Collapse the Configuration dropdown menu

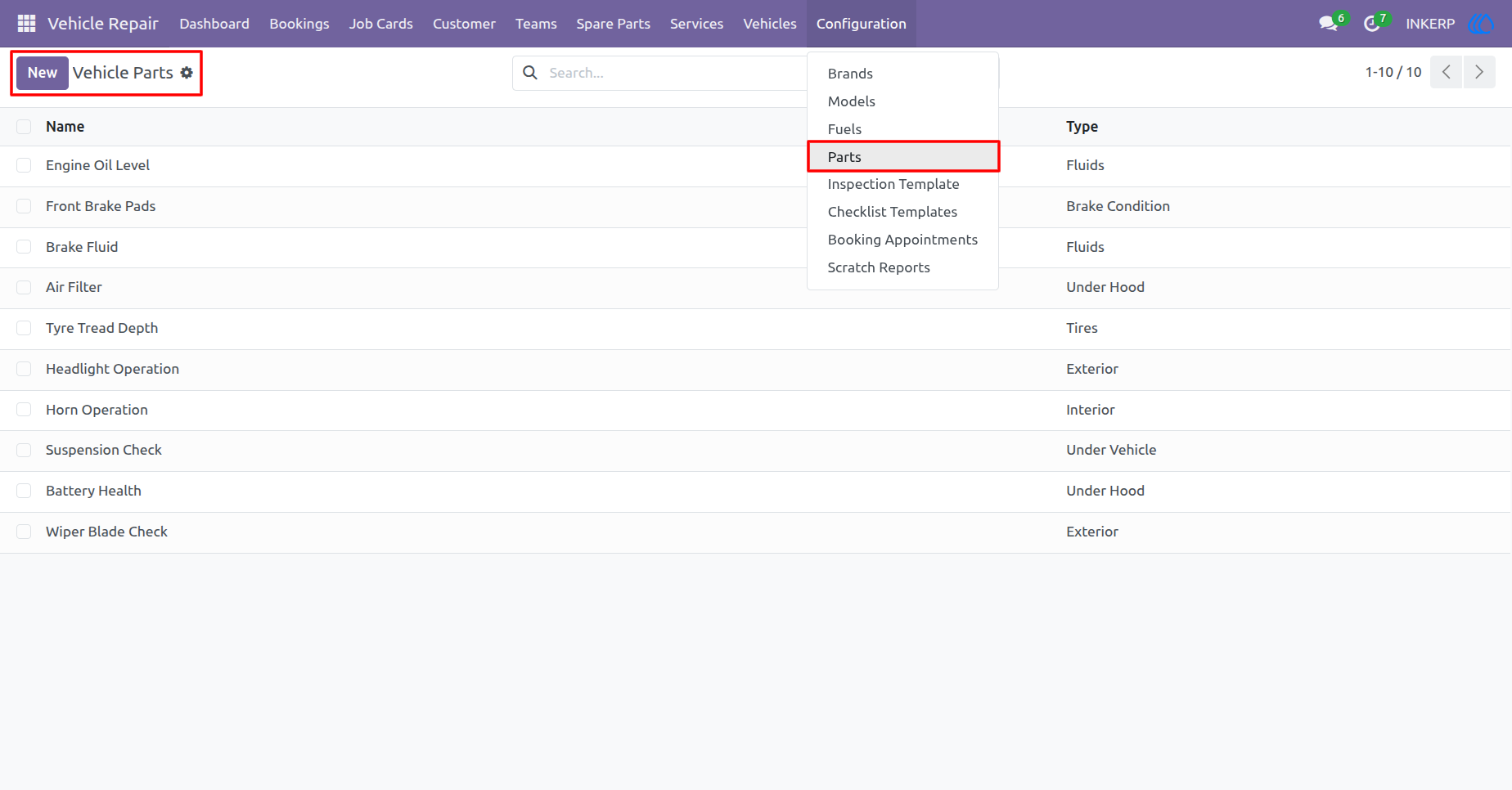[861, 24]
